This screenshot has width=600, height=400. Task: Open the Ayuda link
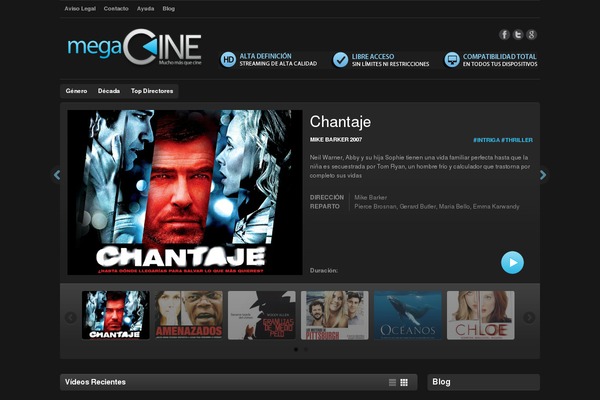pos(145,8)
